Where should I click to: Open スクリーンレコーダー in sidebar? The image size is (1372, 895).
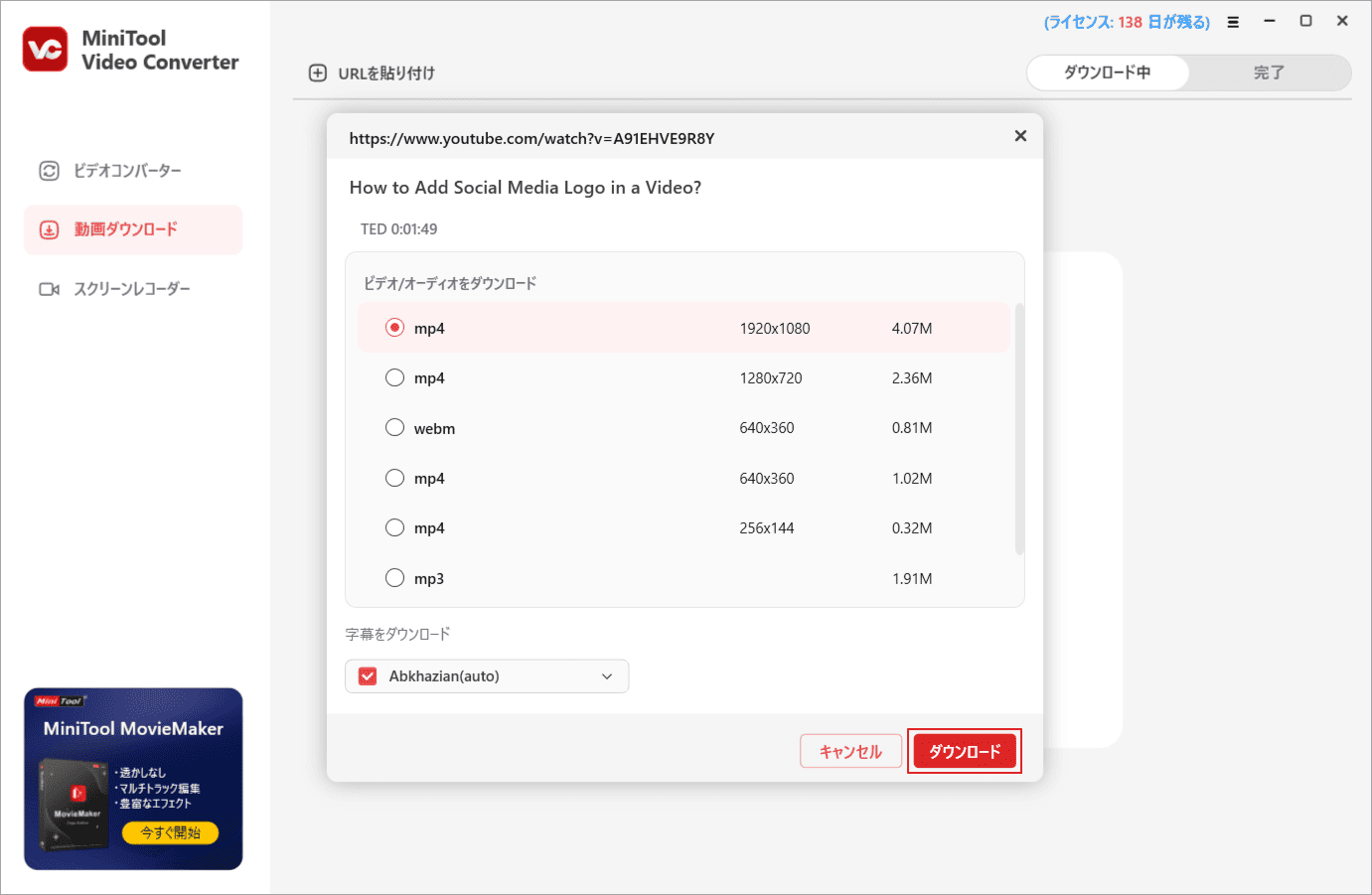pyautogui.click(x=133, y=289)
